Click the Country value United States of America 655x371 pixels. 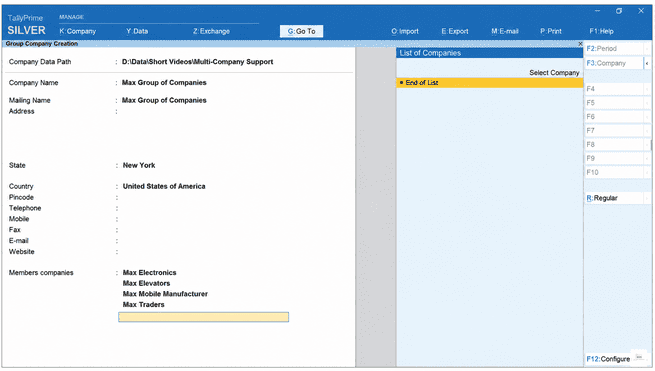pos(164,186)
